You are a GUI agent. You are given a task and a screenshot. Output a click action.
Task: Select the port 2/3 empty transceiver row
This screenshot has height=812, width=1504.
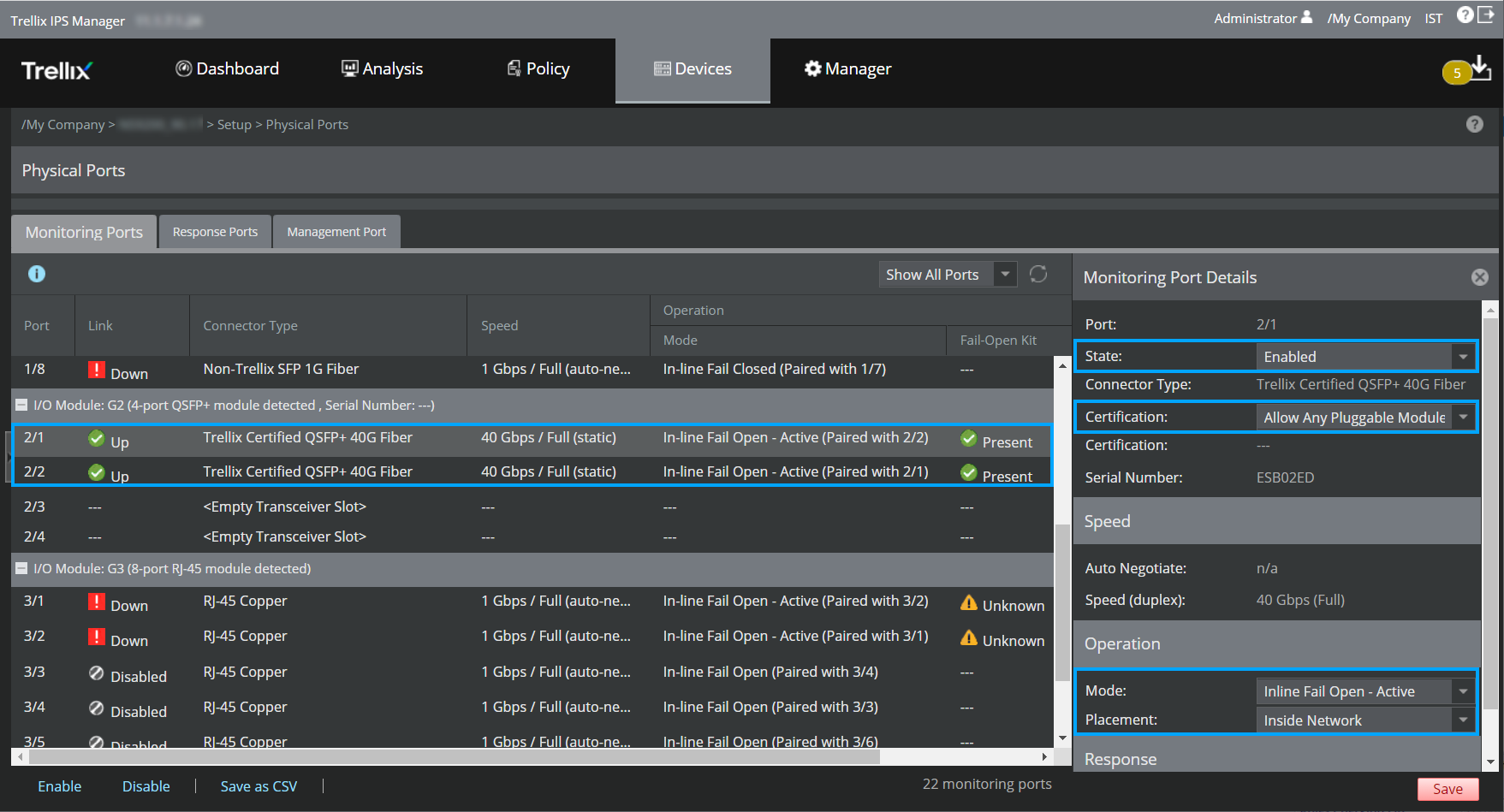(x=532, y=507)
